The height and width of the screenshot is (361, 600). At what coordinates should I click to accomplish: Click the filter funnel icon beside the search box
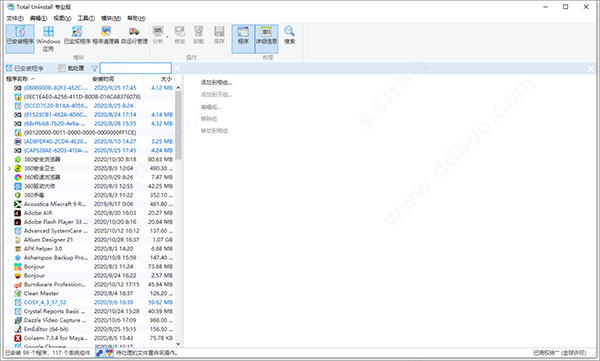(94, 69)
